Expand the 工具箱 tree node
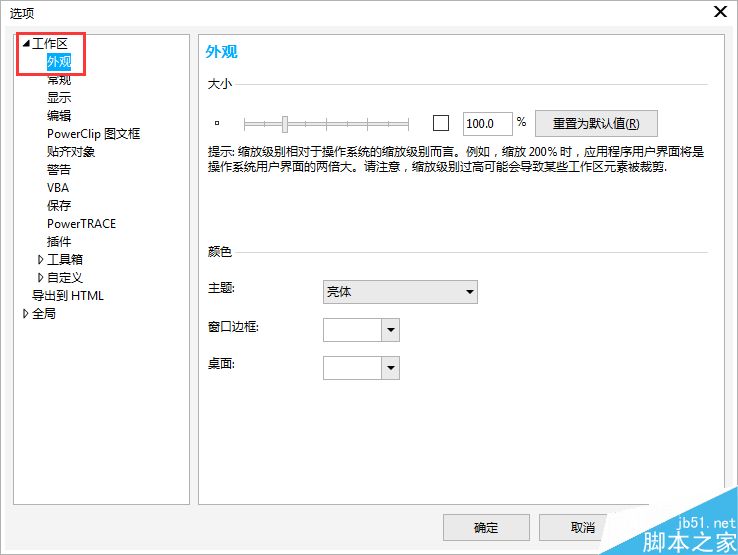This screenshot has height=555, width=738. pyautogui.click(x=40, y=259)
